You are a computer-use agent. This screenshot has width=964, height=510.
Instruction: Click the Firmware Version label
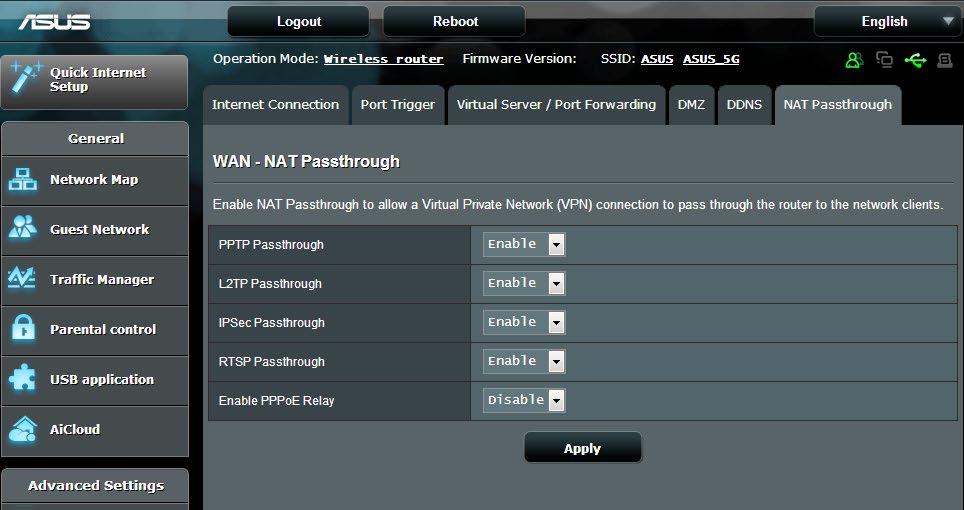click(520, 58)
